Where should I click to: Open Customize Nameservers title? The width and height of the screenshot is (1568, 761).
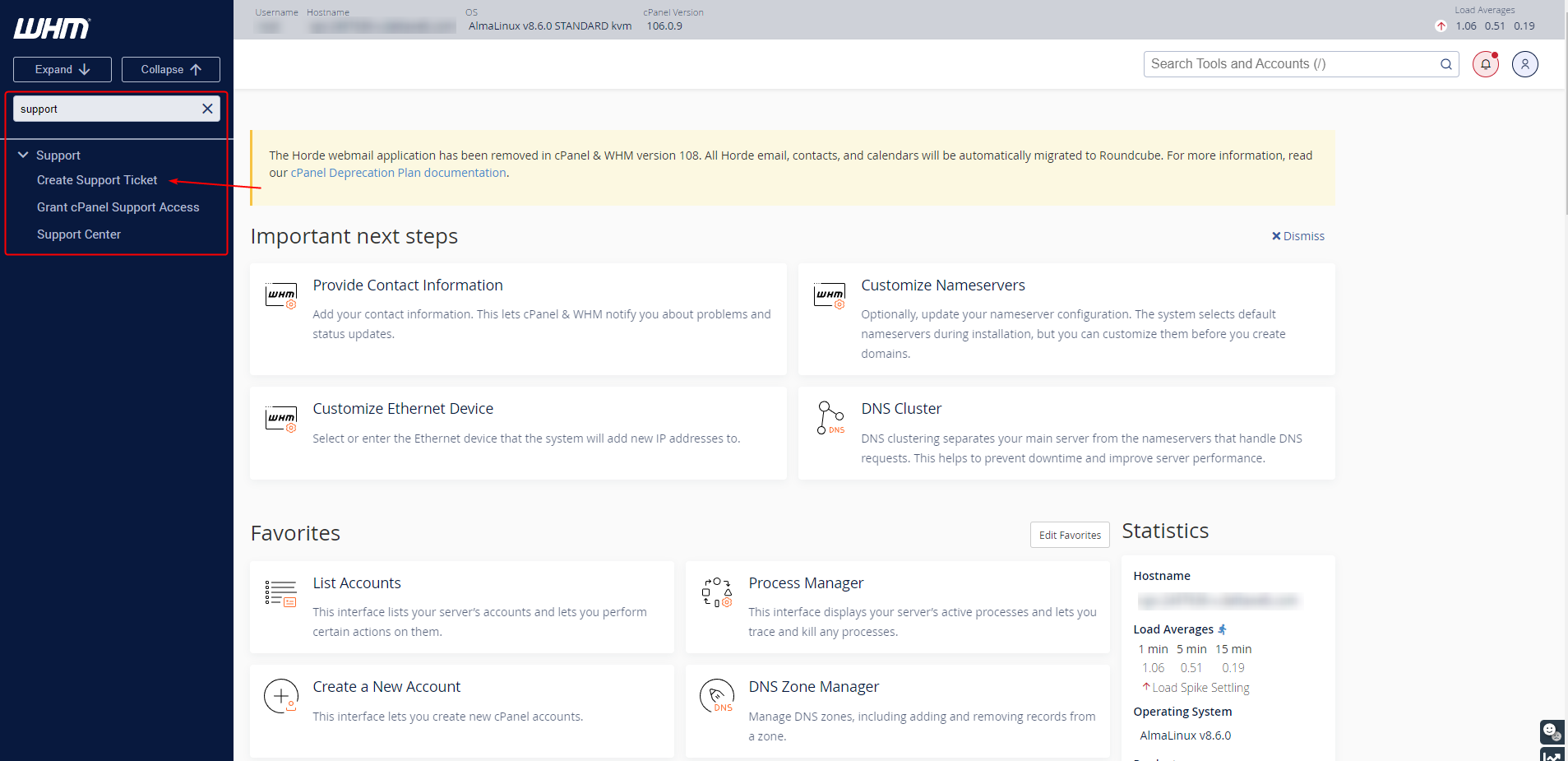point(943,285)
